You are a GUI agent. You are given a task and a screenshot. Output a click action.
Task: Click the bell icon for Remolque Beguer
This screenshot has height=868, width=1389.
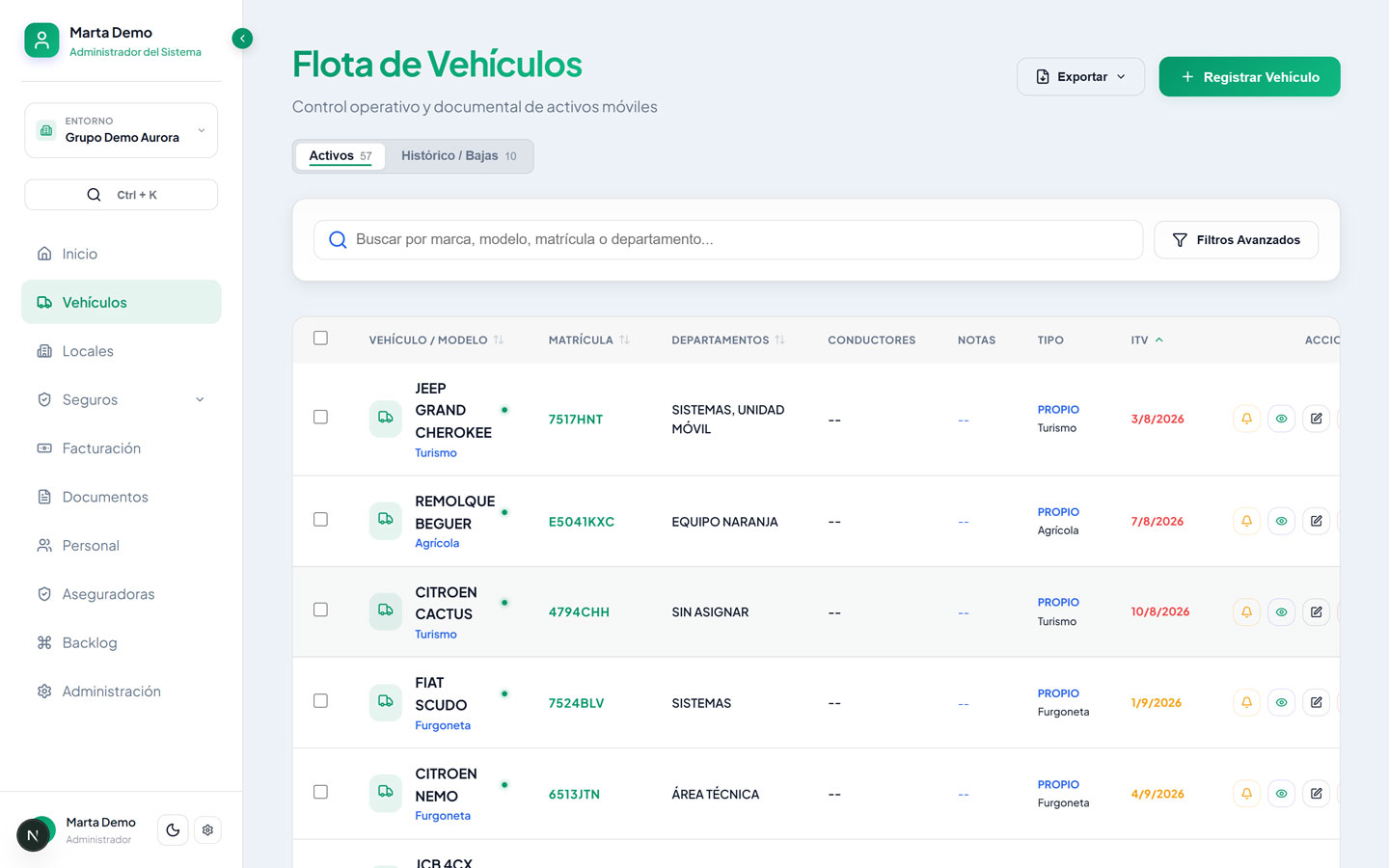pos(1246,521)
